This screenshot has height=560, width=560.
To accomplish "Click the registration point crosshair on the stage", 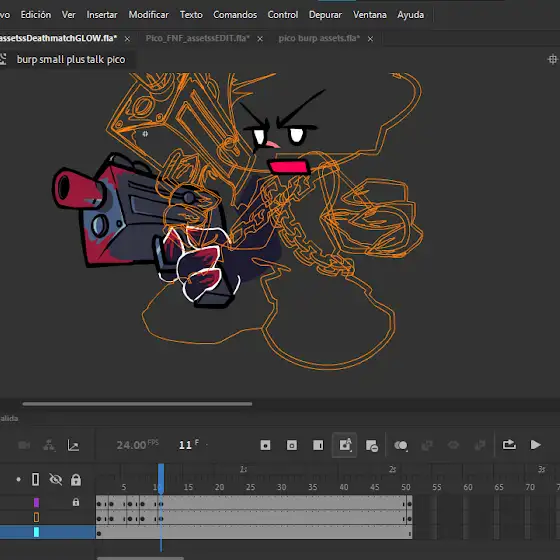I will (x=145, y=134).
